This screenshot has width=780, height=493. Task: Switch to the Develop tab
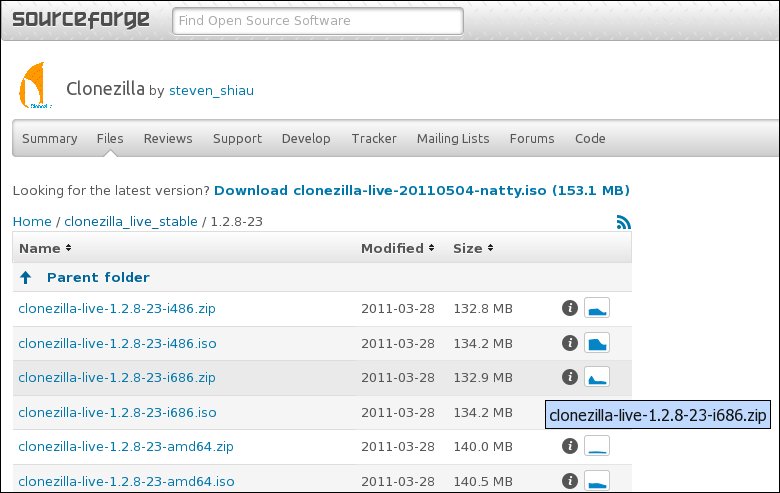(x=306, y=138)
